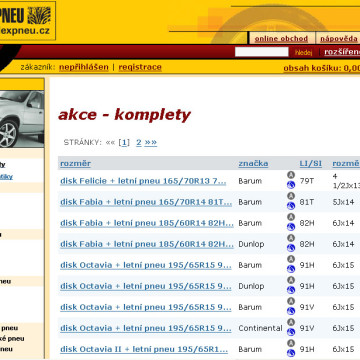
Task: Click the akce - komplety heading
Action: 124,115
